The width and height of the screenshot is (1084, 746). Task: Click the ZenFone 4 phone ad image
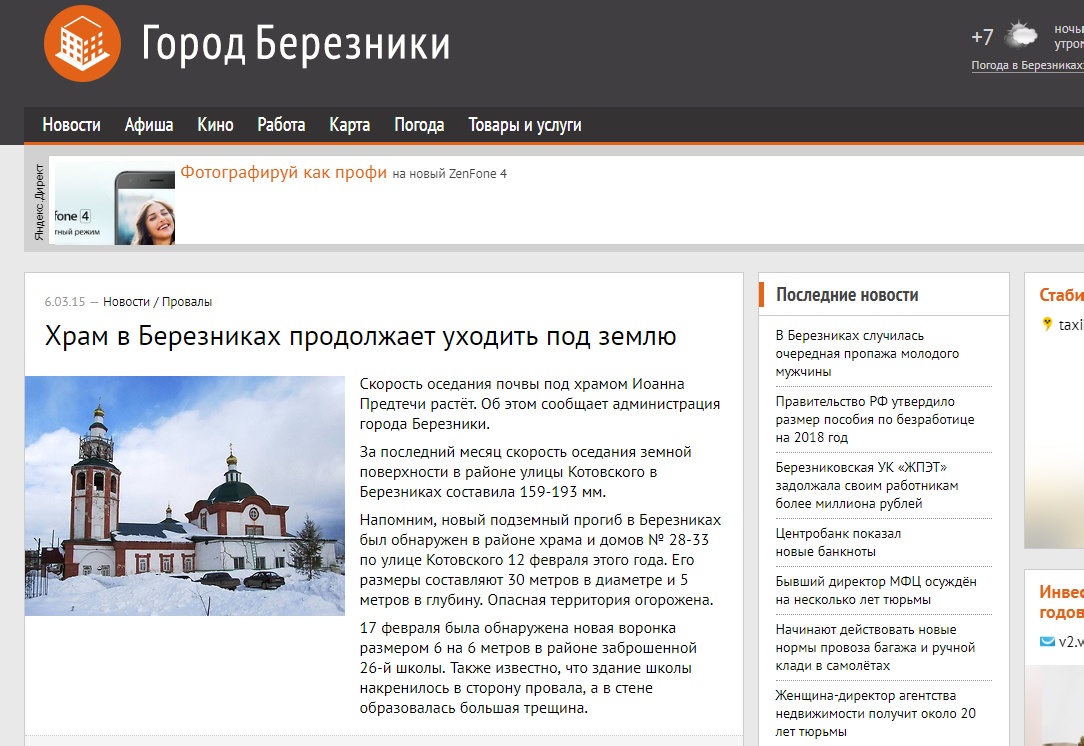[x=114, y=204]
